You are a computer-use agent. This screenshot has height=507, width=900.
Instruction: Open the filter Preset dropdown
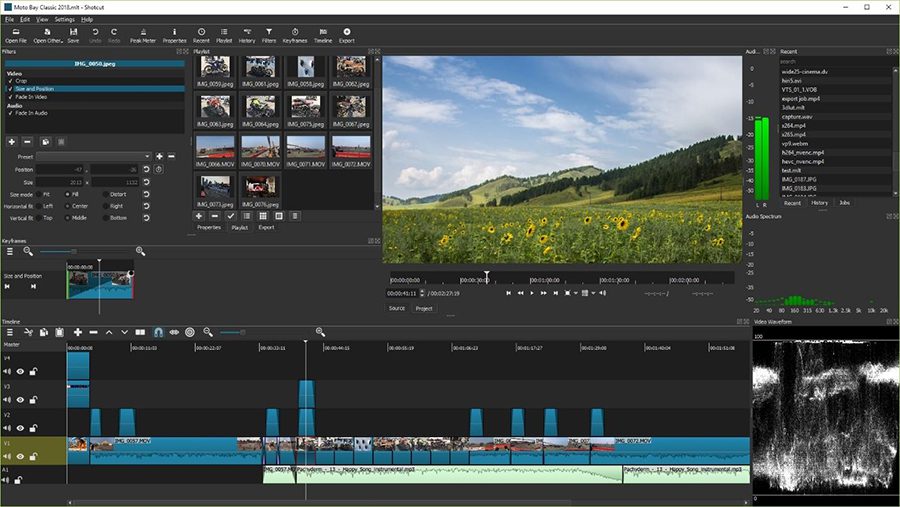point(94,156)
